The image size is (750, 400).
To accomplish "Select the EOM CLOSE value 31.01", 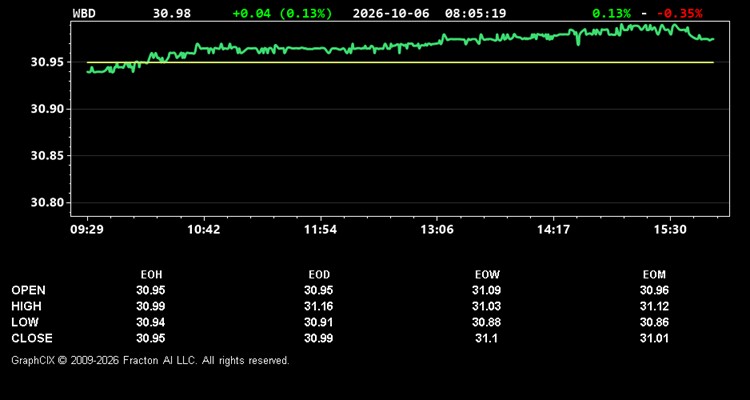I will pos(654,338).
